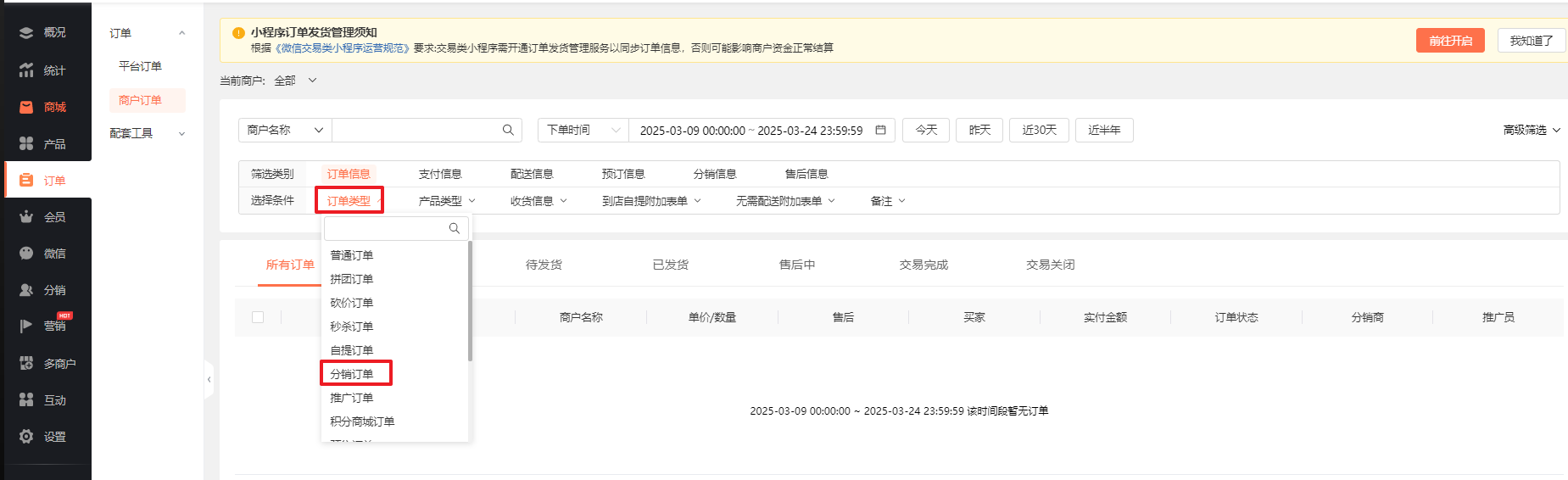
Task: Click the 前往开启 button
Action: click(x=1450, y=41)
